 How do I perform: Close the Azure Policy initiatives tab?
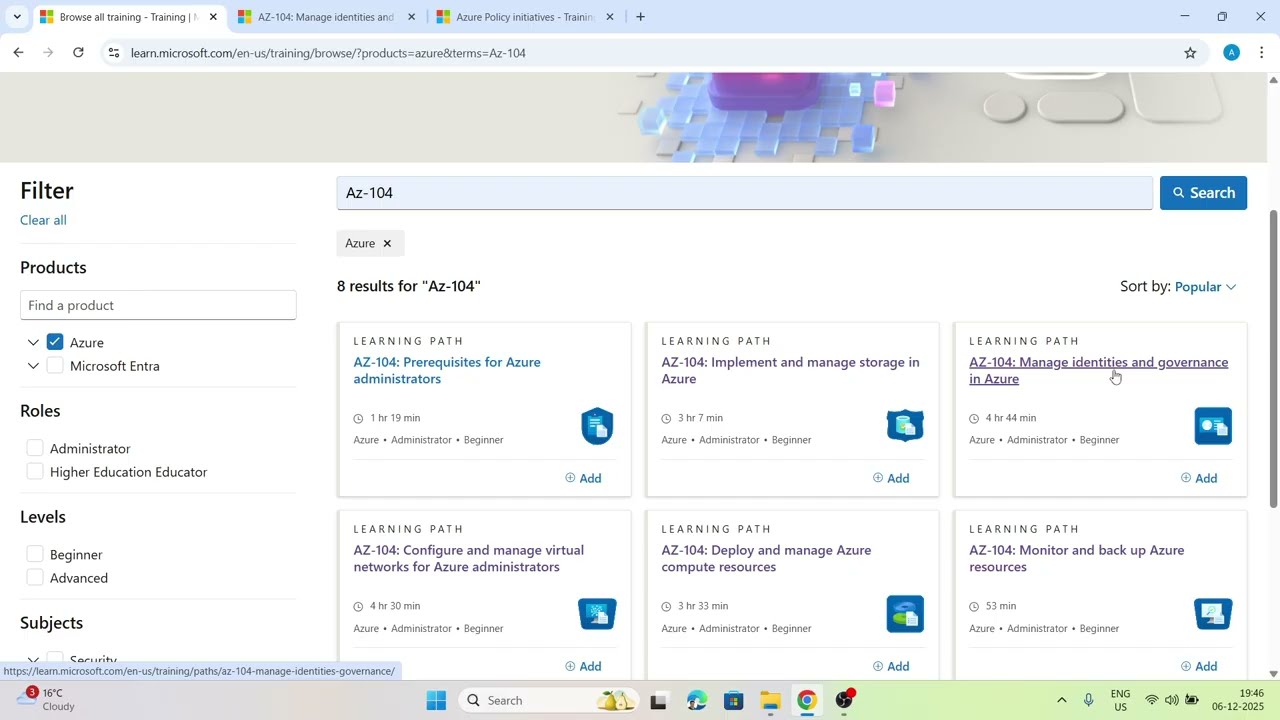tap(609, 17)
